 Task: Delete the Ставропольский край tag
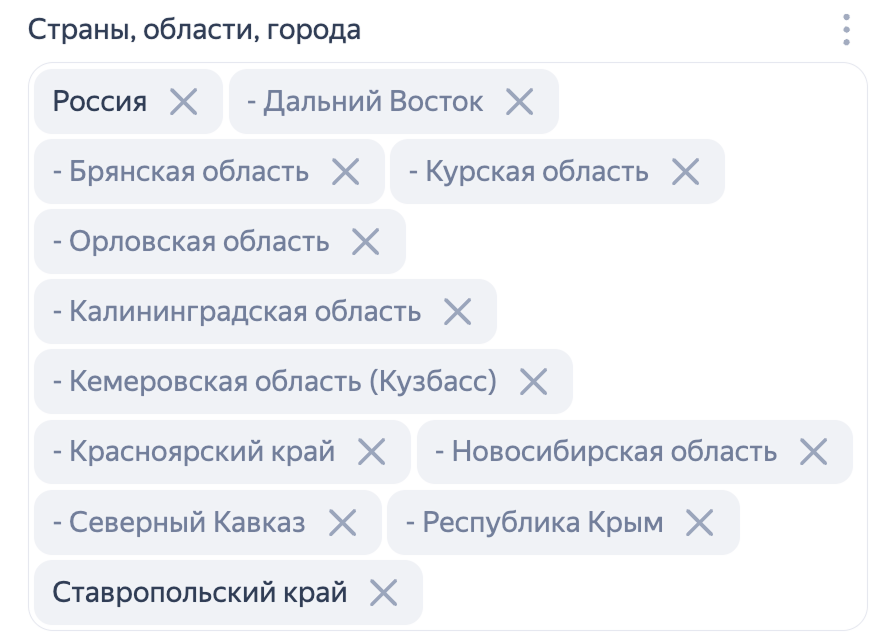point(384,593)
